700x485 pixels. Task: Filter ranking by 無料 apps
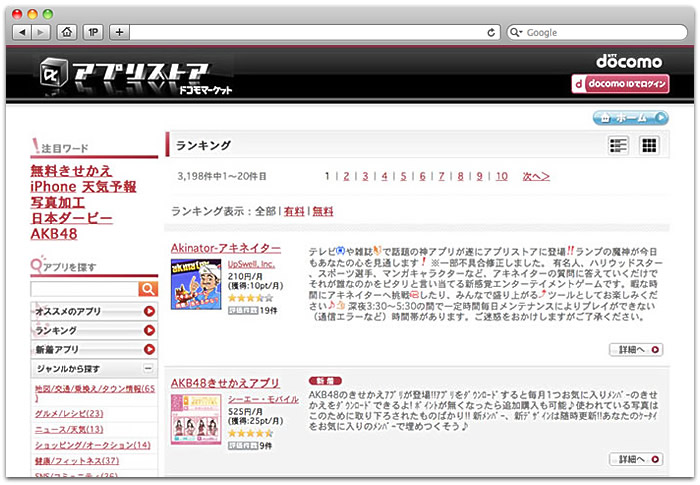(323, 212)
